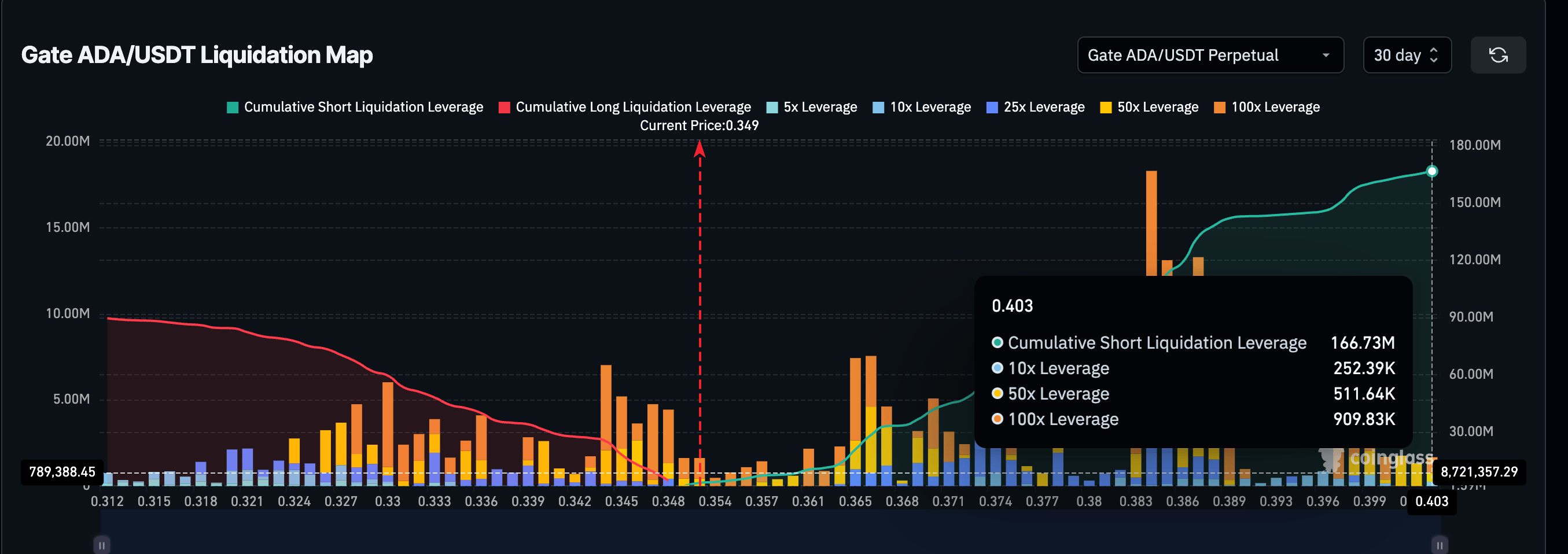Image resolution: width=1568 pixels, height=554 pixels.
Task: Click the Current Price:0.349 label
Action: coord(700,125)
